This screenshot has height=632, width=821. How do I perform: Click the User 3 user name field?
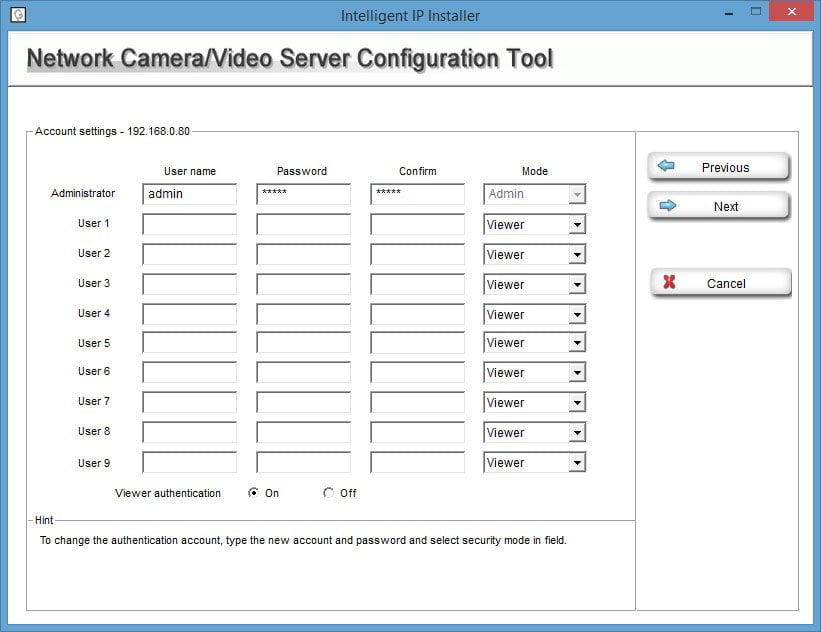tap(189, 284)
